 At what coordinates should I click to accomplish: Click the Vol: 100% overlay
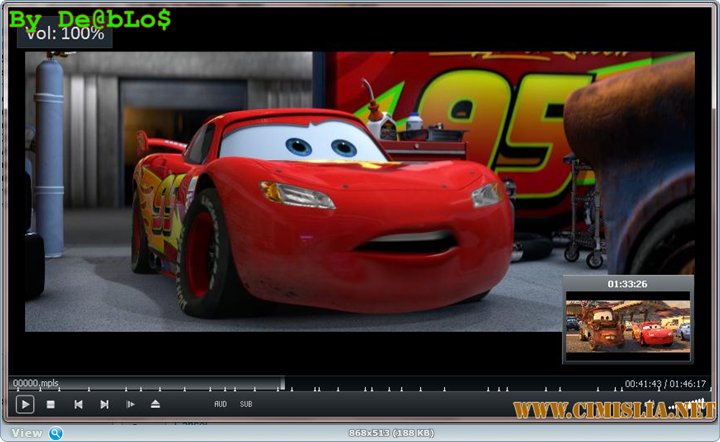65,33
